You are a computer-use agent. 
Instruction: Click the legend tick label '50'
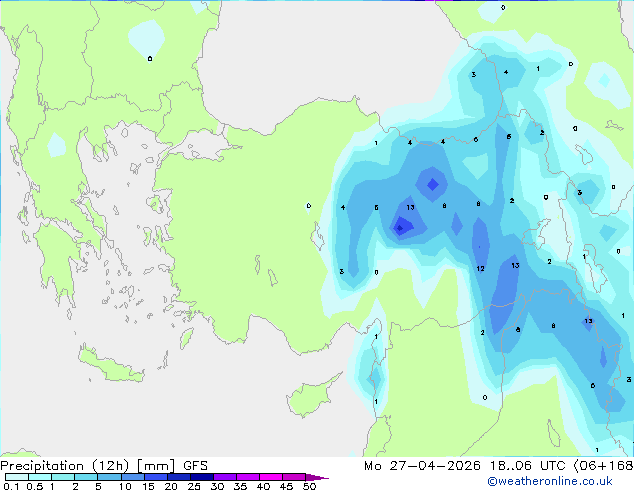tap(309, 486)
